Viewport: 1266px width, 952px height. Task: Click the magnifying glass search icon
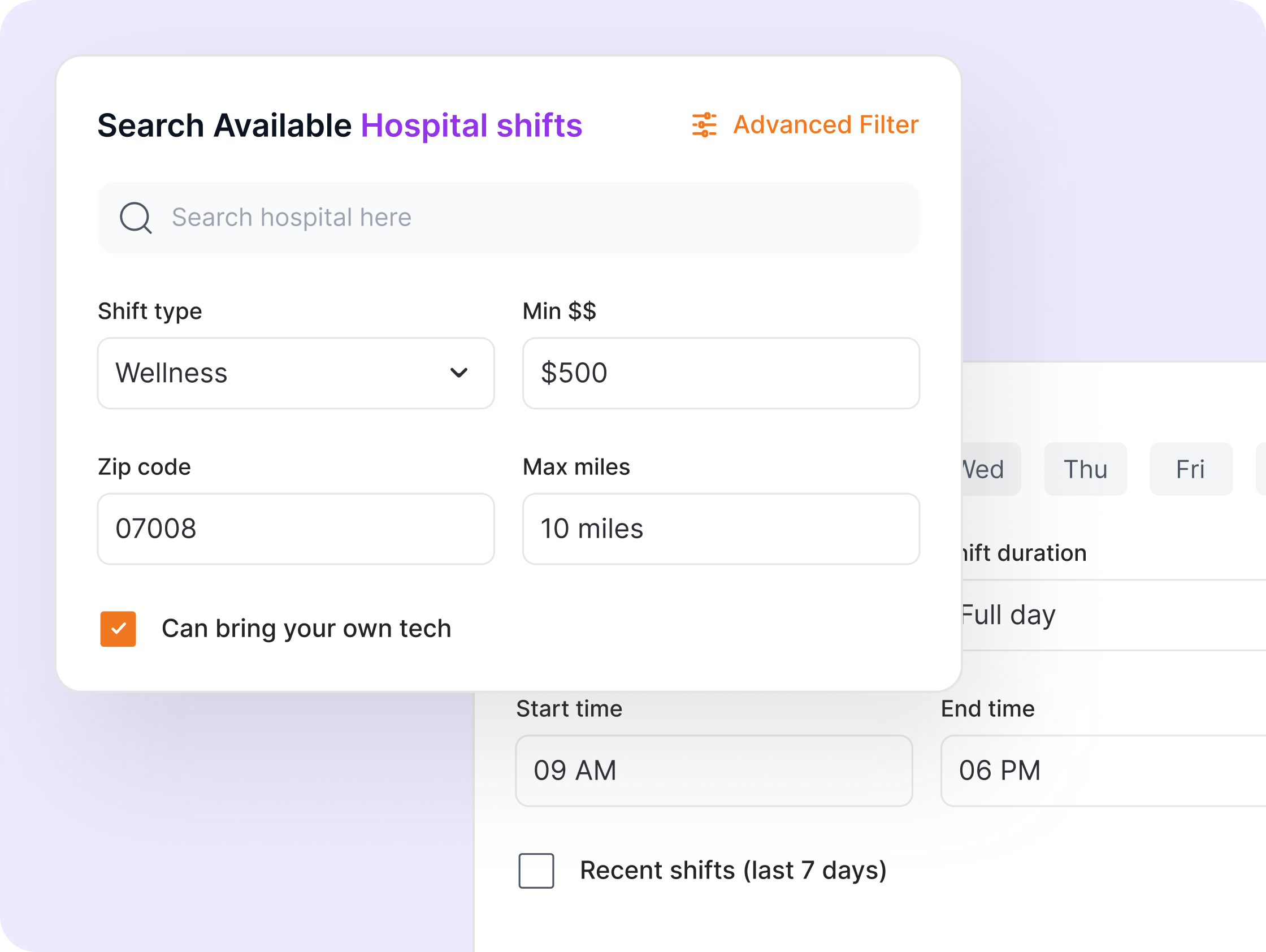pyautogui.click(x=135, y=218)
